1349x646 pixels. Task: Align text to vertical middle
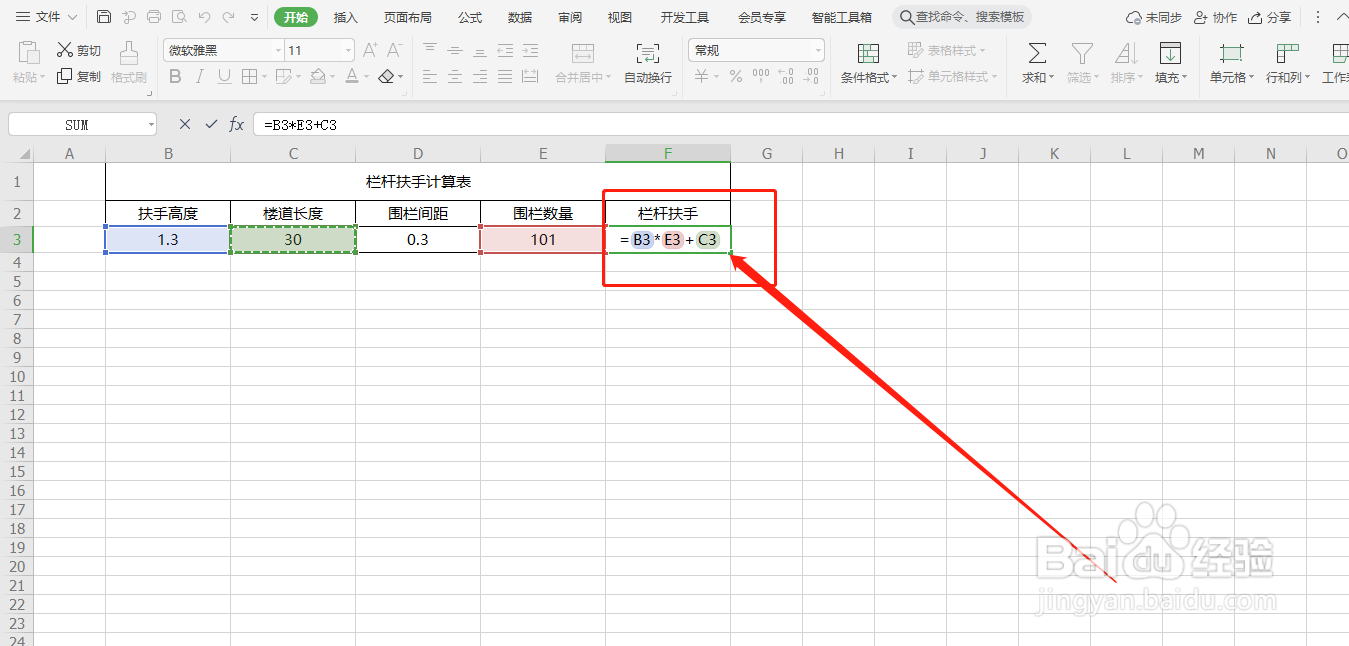click(x=455, y=50)
